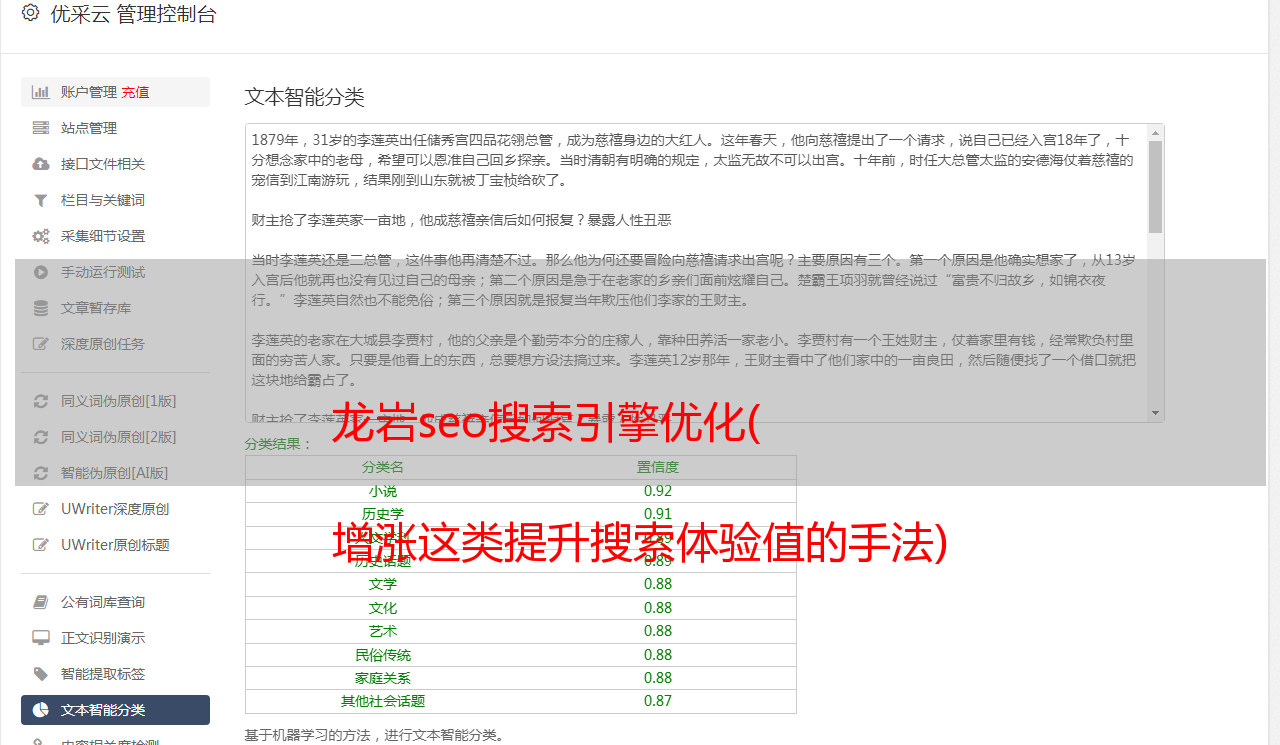Click the 文本智能分类 page heading
Screen dimensions: 1280x745
305,97
